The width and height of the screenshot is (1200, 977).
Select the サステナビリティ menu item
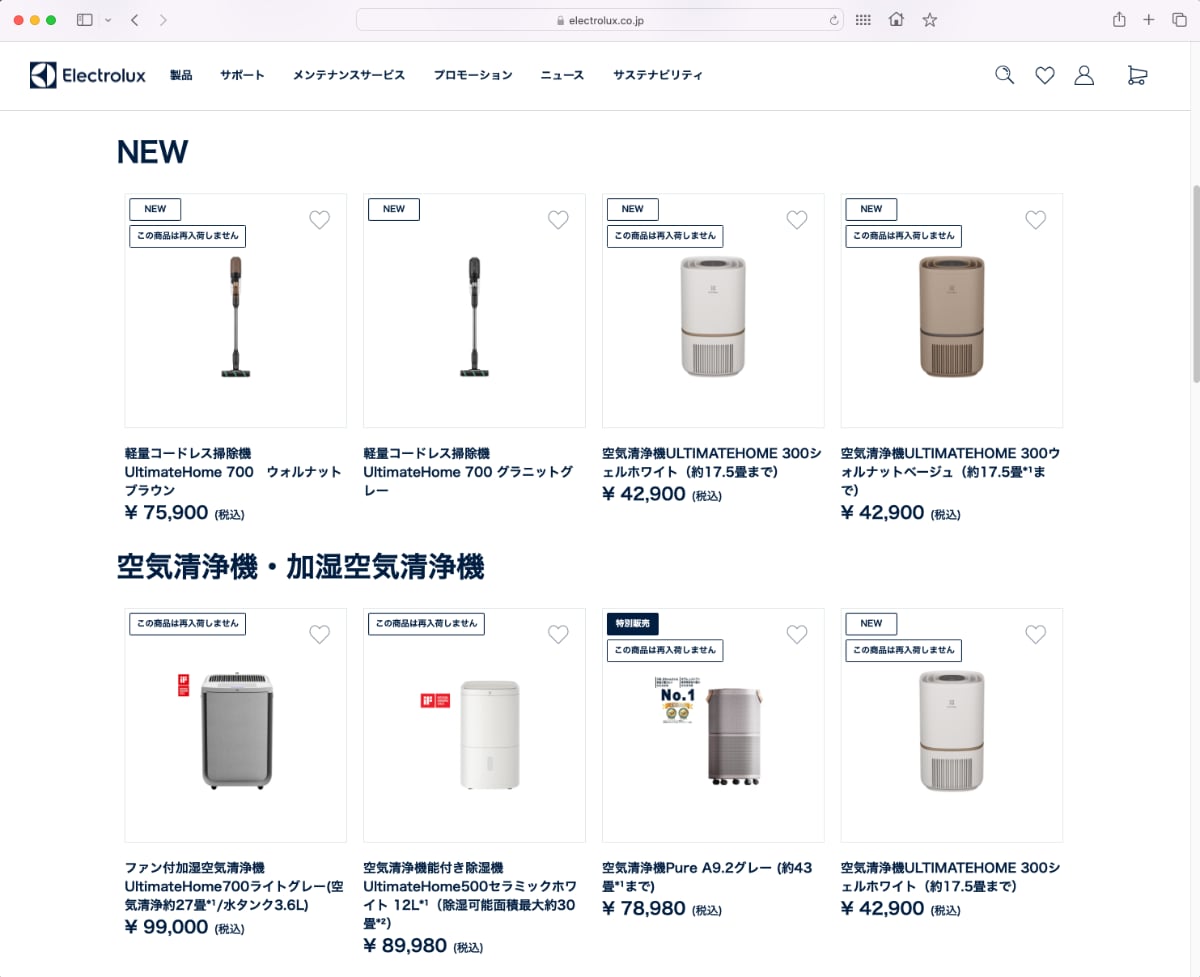(x=658, y=75)
